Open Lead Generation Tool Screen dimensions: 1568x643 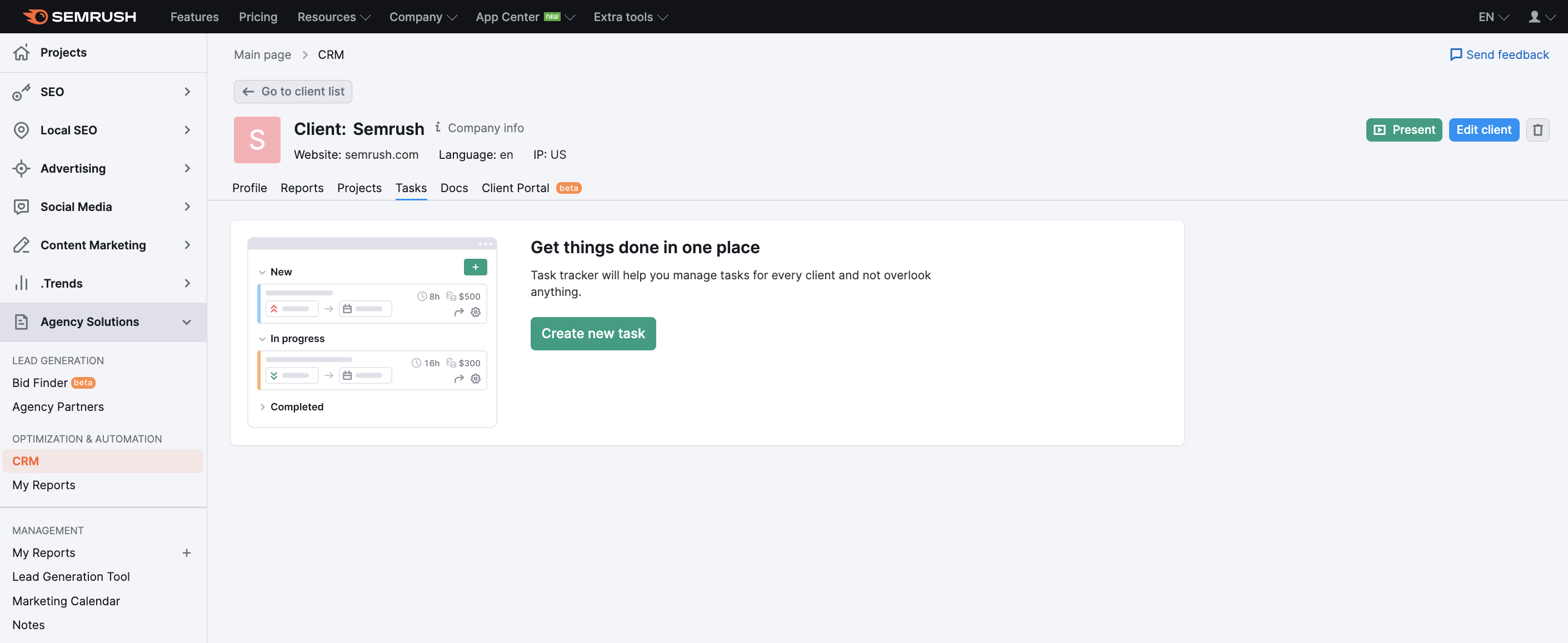tap(71, 577)
